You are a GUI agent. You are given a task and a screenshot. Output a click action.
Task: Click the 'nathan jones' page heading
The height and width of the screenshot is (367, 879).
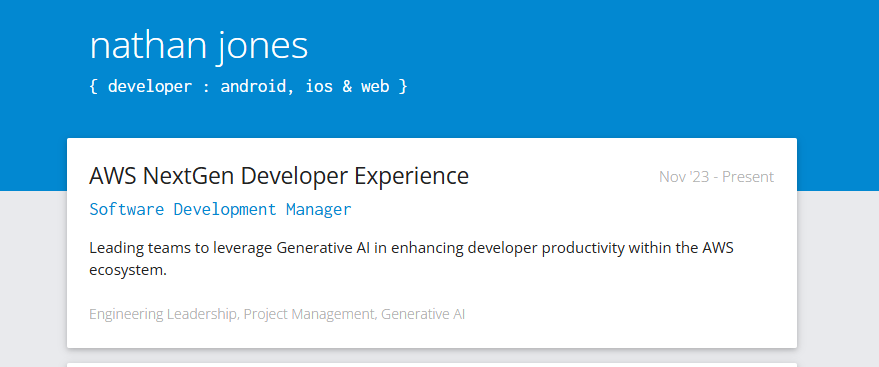(x=199, y=46)
